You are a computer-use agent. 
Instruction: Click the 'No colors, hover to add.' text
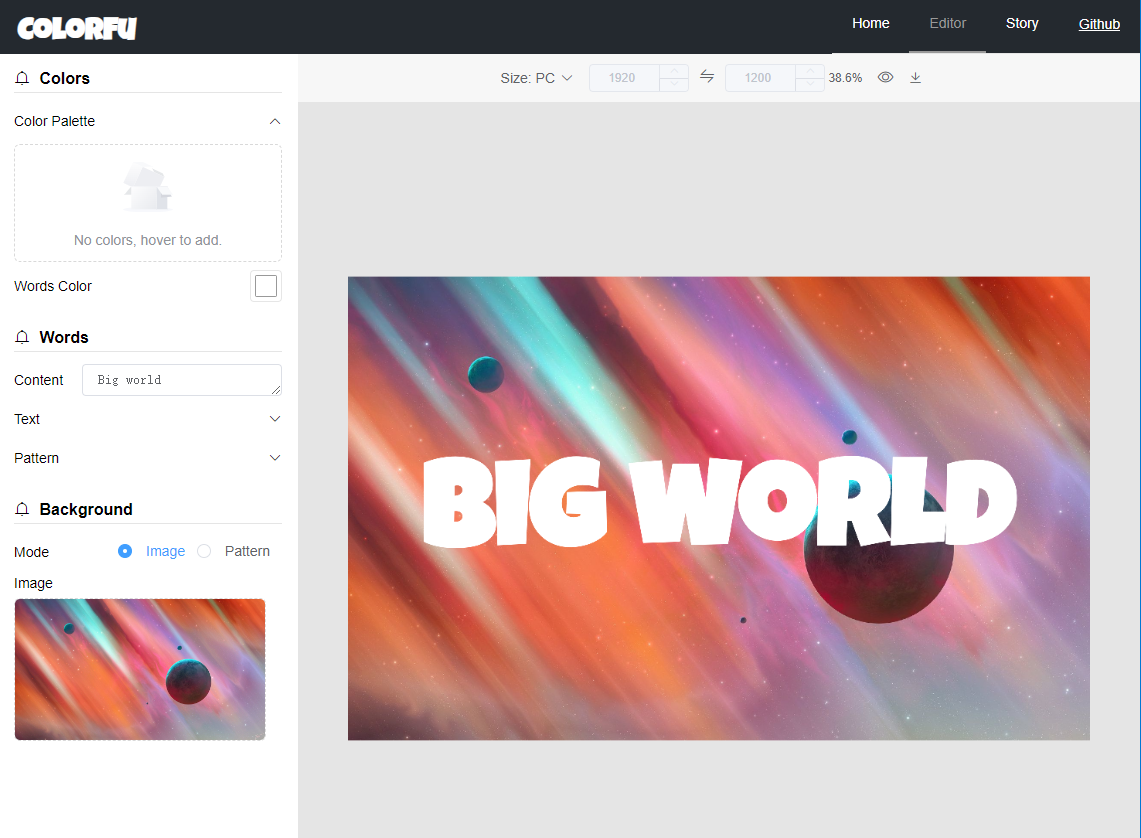[148, 240]
